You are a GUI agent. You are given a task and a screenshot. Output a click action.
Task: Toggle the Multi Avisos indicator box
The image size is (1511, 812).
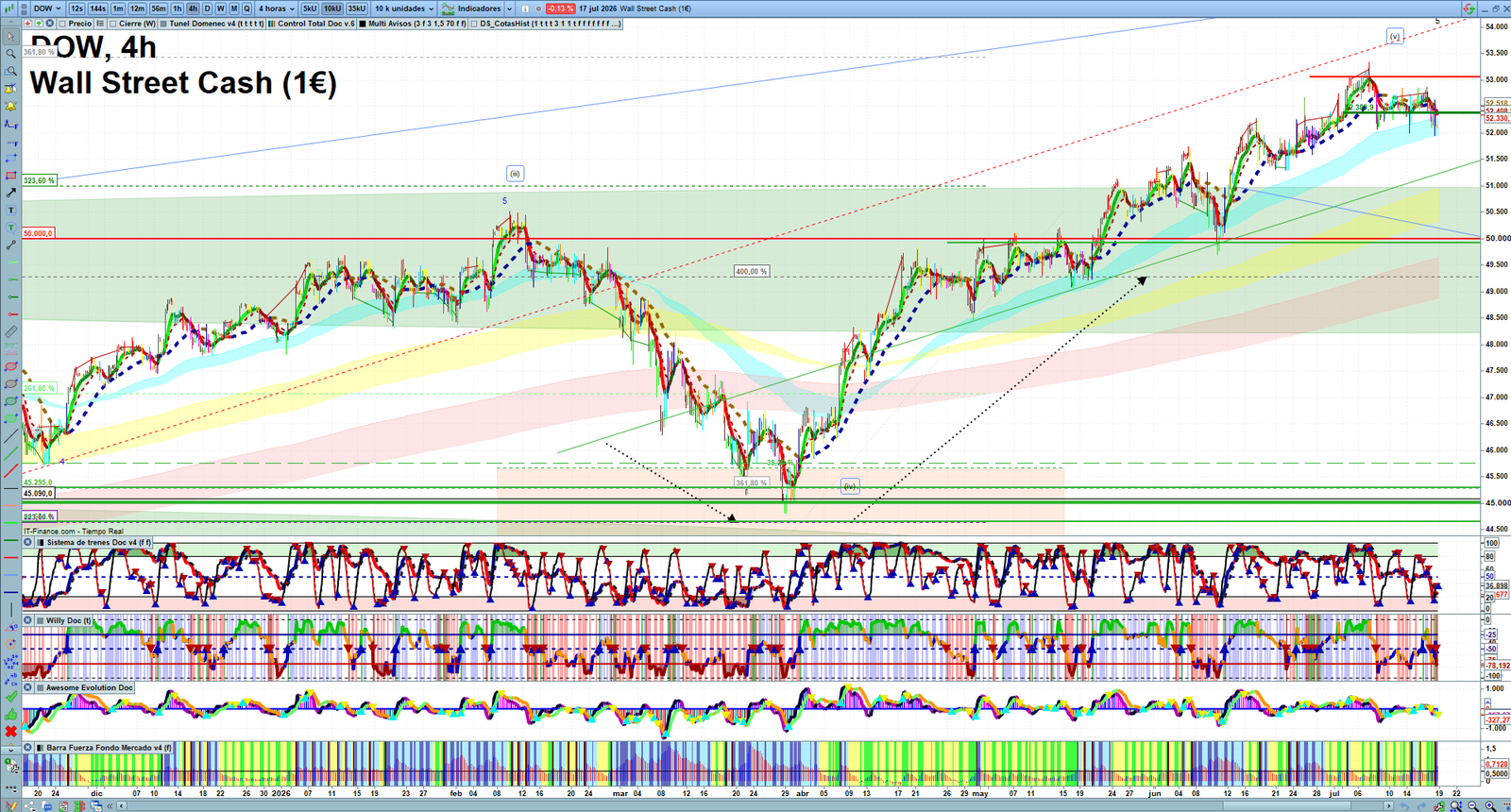point(362,24)
